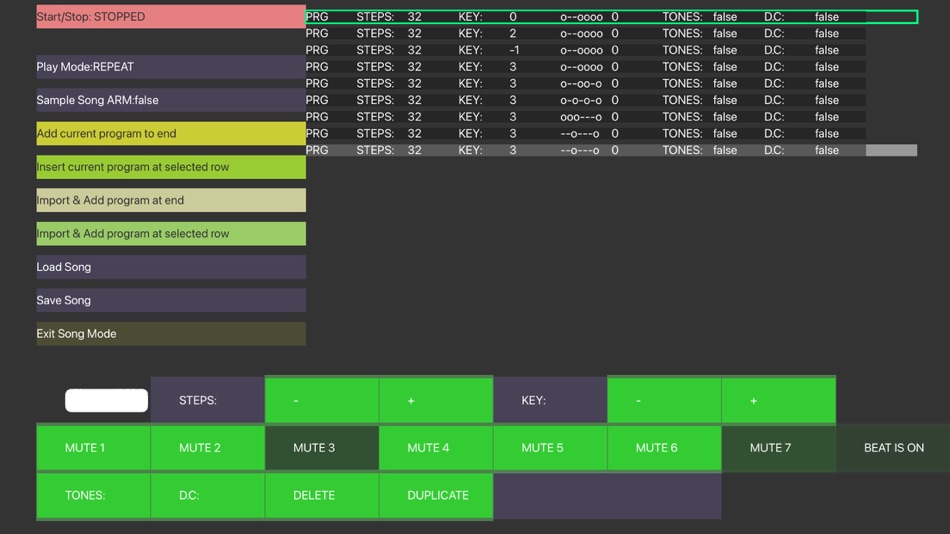This screenshot has height=534, width=950.
Task: Select the program row with KEY: 0
Action: click(611, 16)
